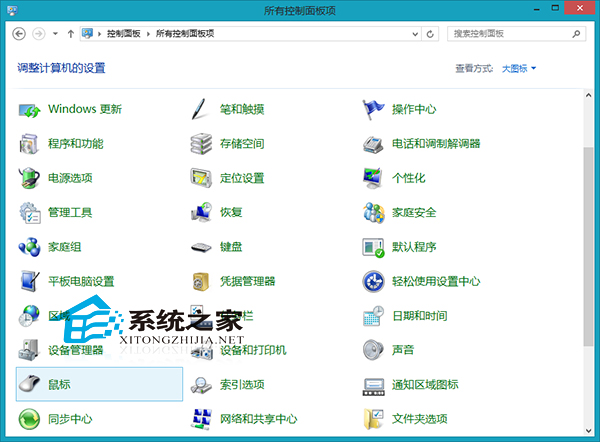Expand the arrow after 控制面板 breadcrumb
This screenshot has width=600, height=442.
point(148,34)
